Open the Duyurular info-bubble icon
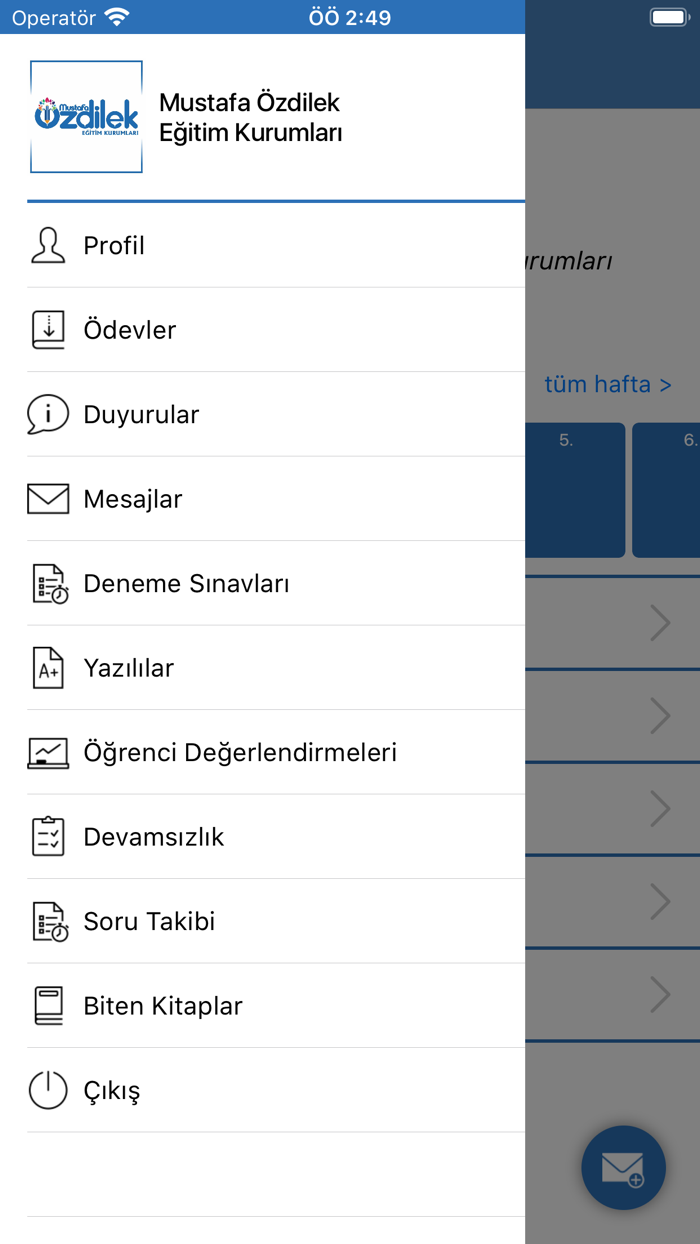 (47, 414)
